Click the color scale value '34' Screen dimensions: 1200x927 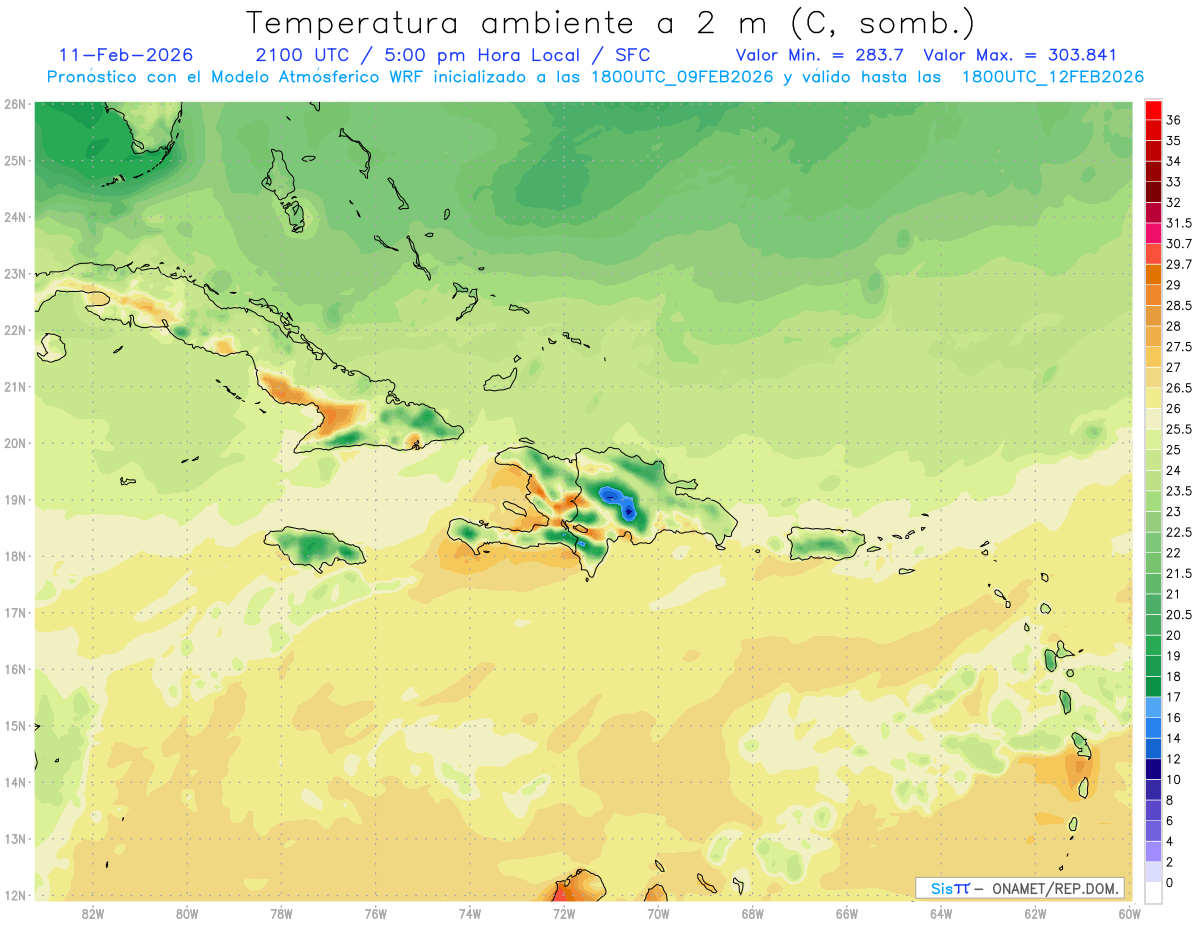tap(1174, 161)
